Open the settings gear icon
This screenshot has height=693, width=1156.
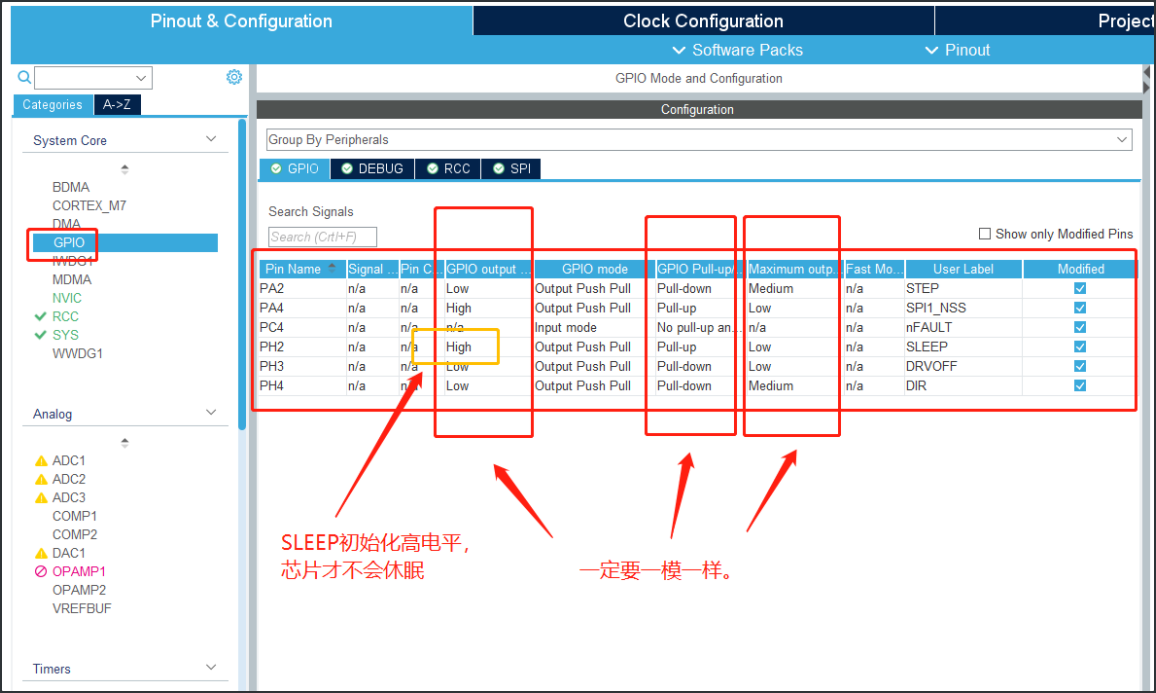(x=233, y=77)
